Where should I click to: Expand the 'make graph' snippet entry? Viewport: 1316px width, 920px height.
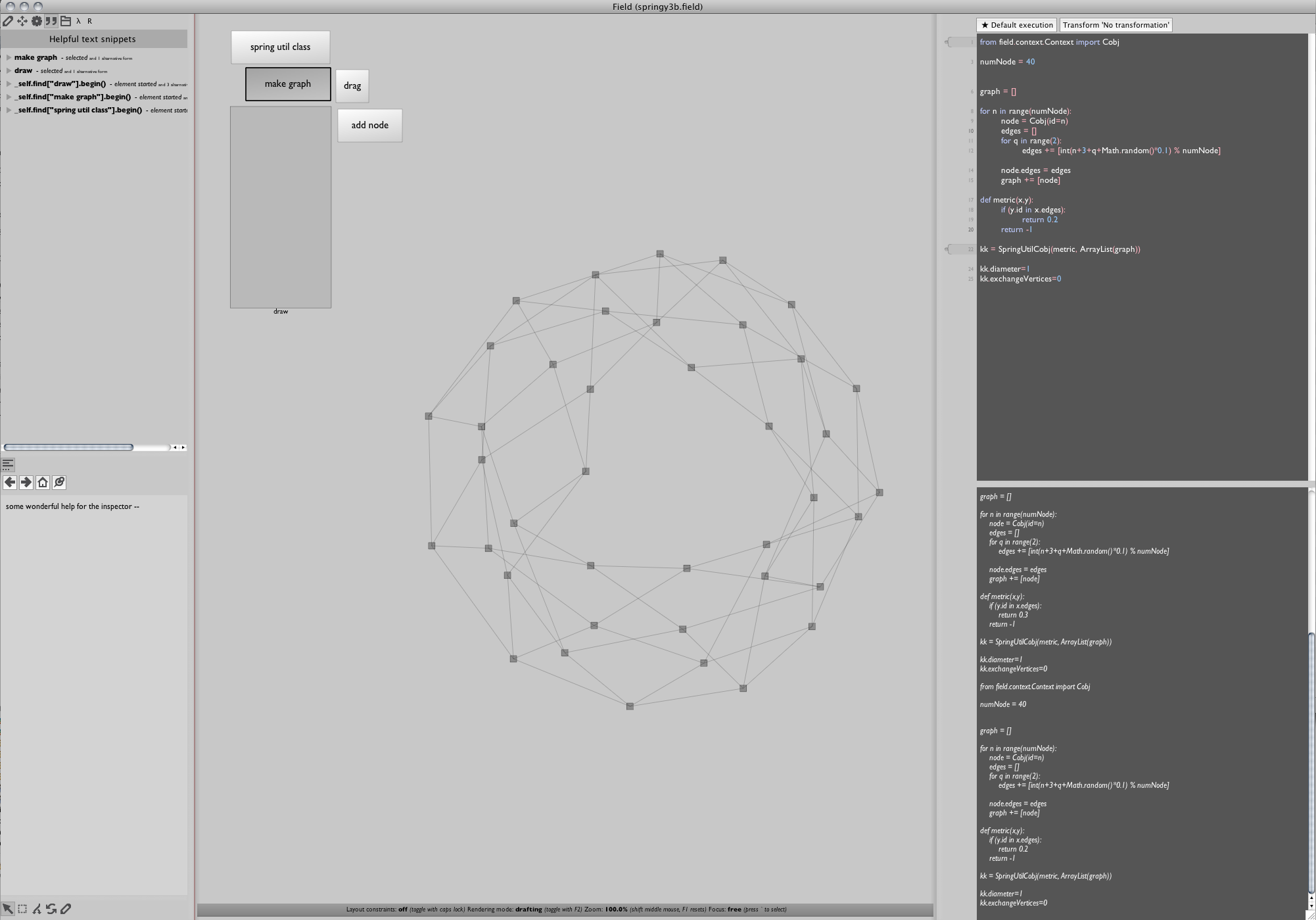coord(9,58)
